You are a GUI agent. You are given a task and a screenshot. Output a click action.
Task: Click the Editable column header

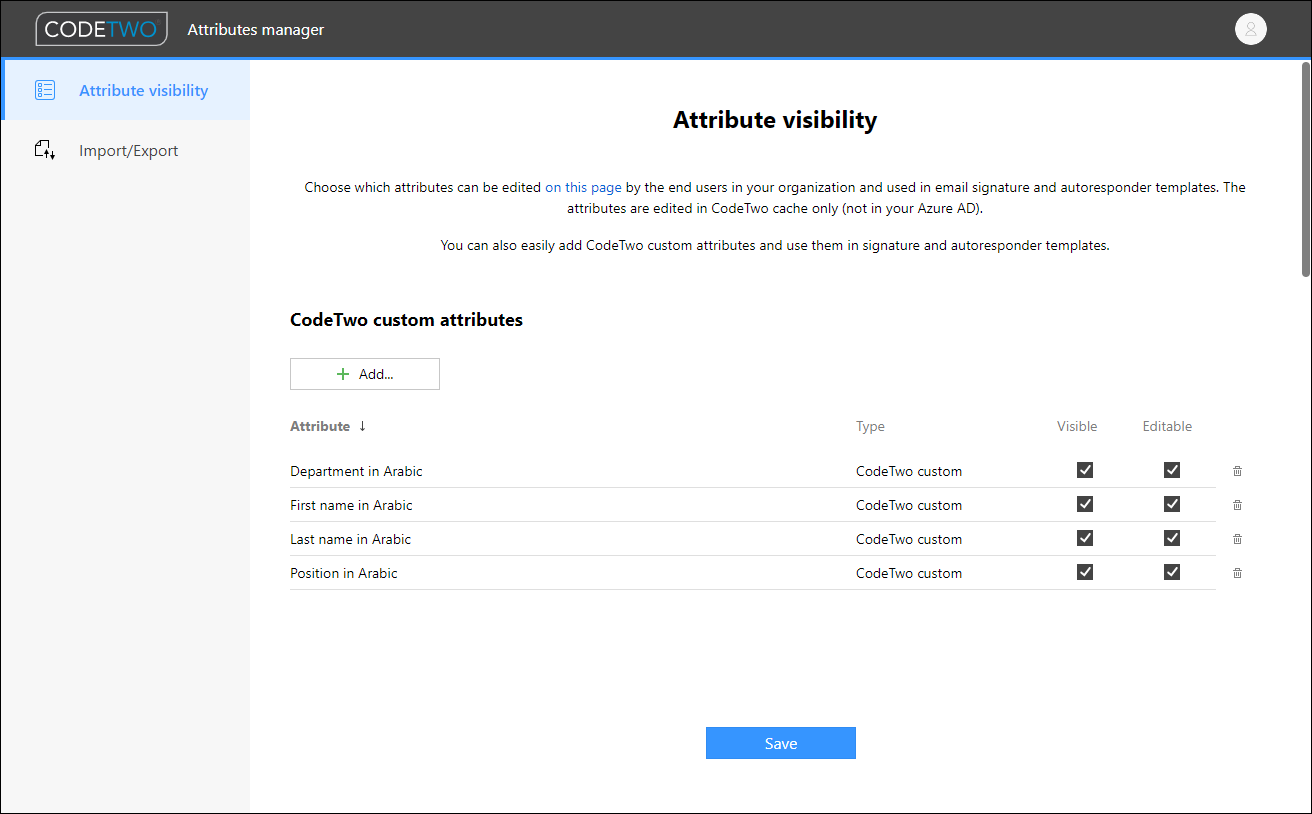tap(1167, 426)
